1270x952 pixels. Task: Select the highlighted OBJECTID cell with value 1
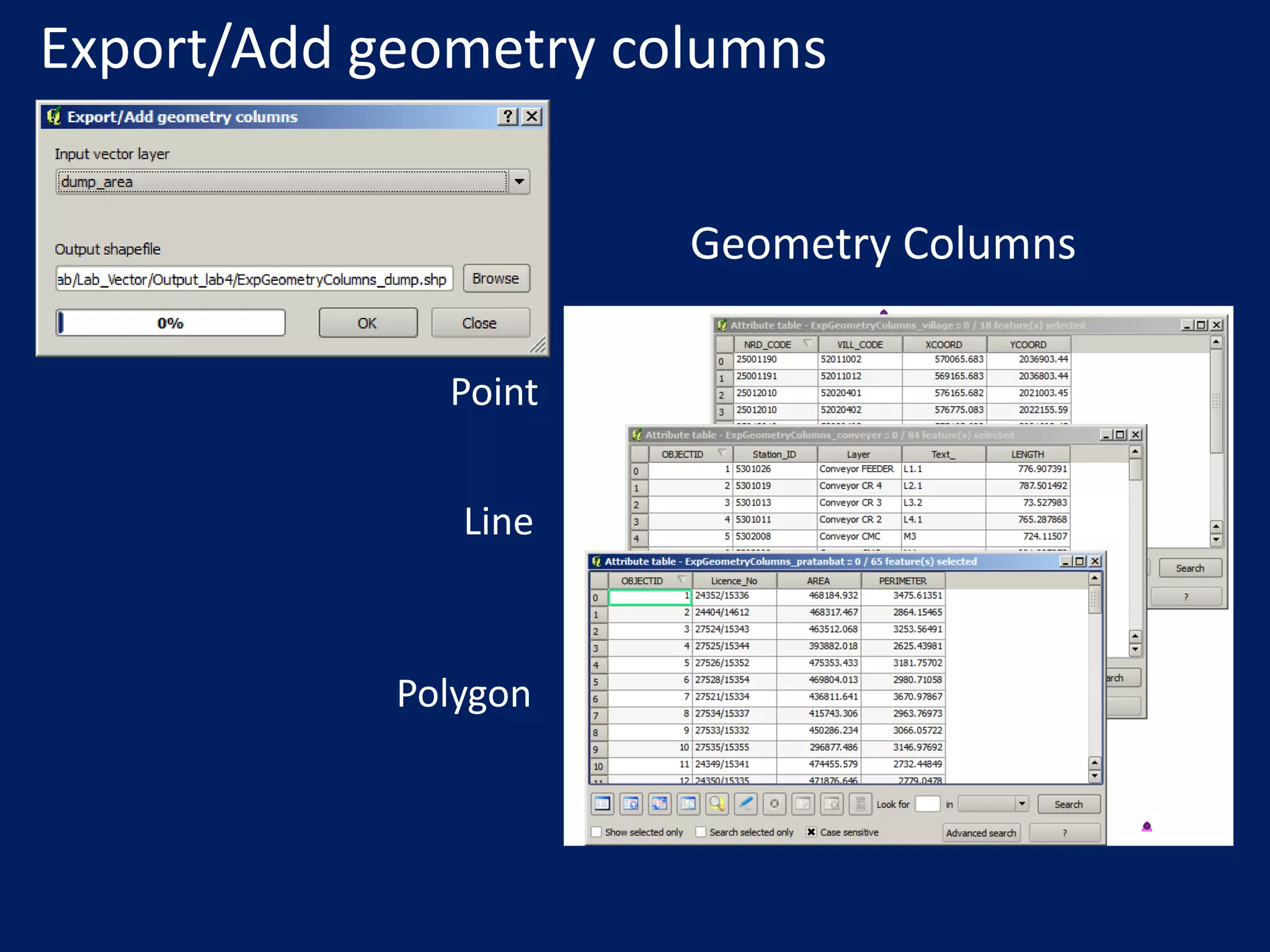(650, 596)
